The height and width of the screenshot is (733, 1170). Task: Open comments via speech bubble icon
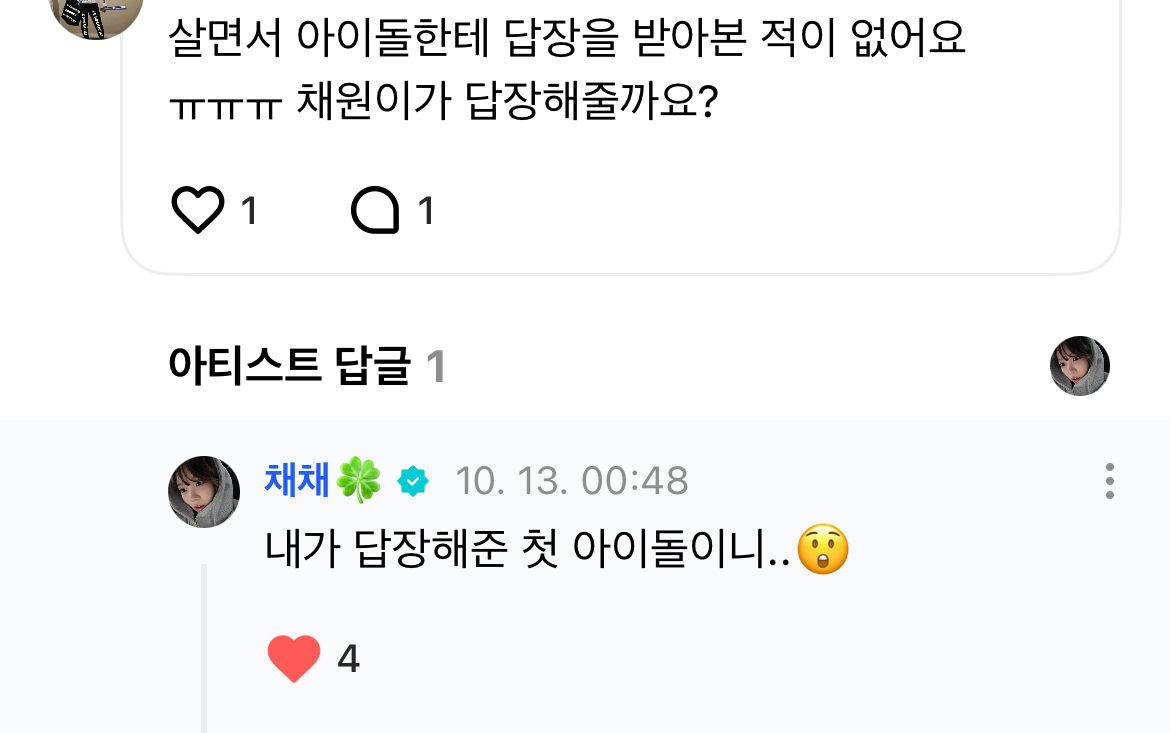click(x=375, y=211)
